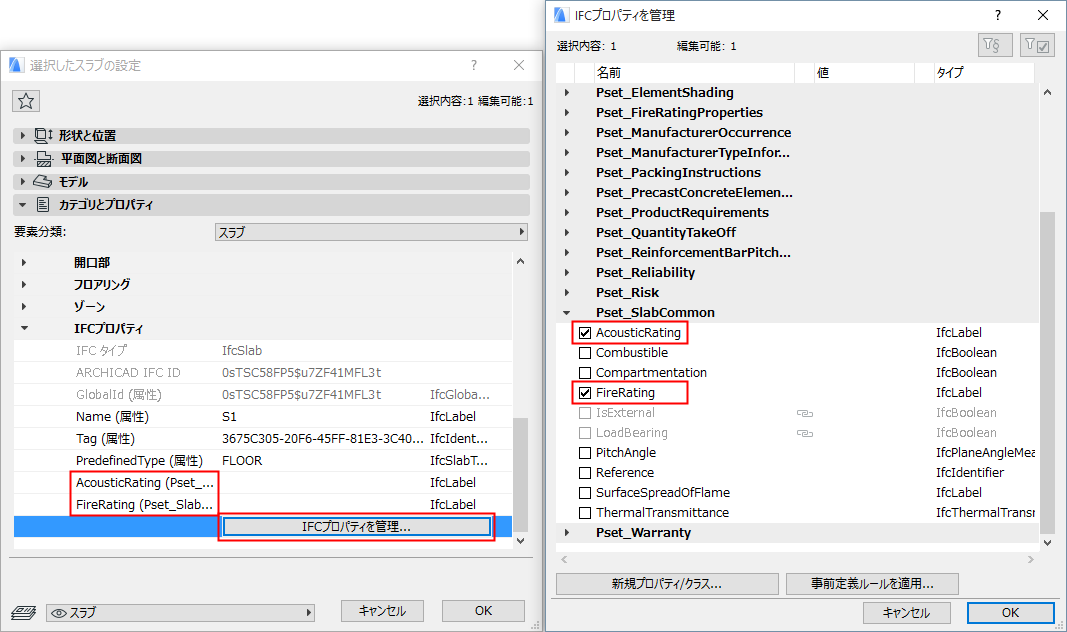
Task: Expand the Pset_Warranty group
Action: [x=566, y=532]
